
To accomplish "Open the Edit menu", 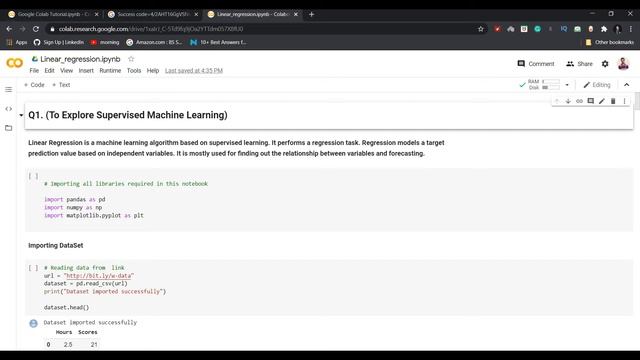I will pyautogui.click(x=49, y=71).
